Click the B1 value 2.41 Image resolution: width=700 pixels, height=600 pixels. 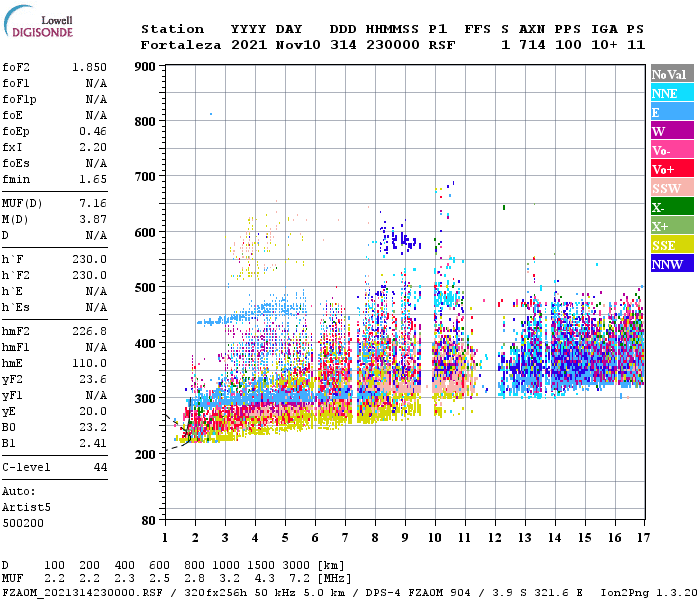[x=93, y=443]
